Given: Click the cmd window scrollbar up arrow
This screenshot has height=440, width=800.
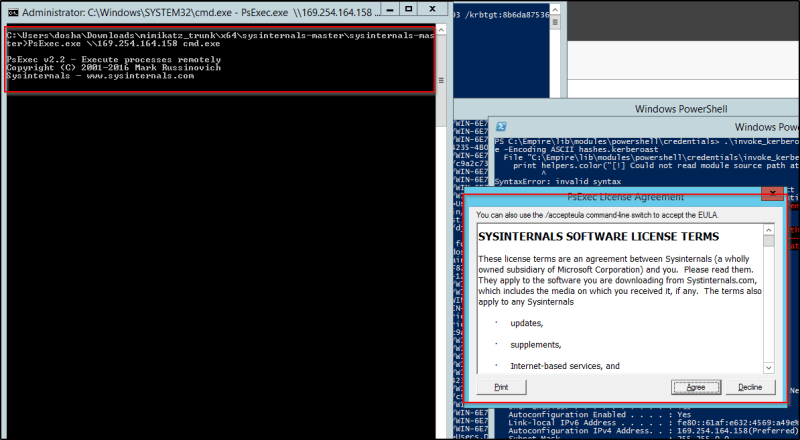Looking at the screenshot, I should tap(441, 30).
